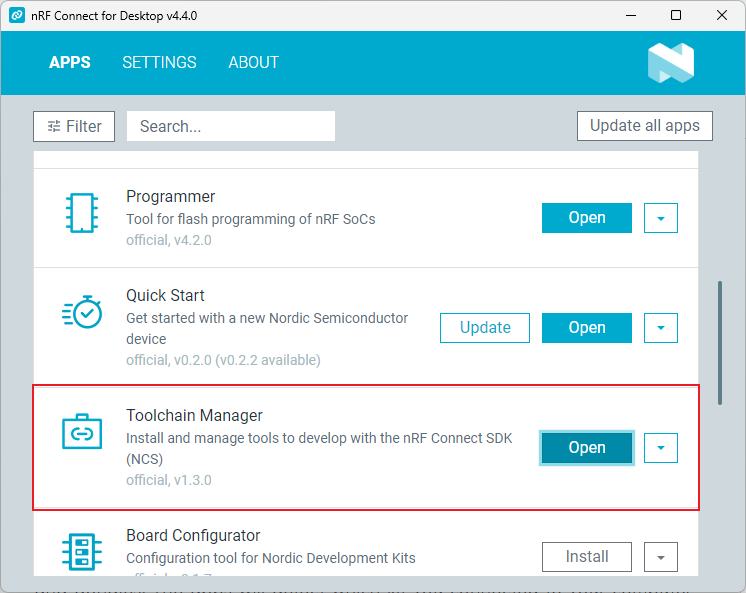Switch to the ABOUT tab

(x=254, y=62)
